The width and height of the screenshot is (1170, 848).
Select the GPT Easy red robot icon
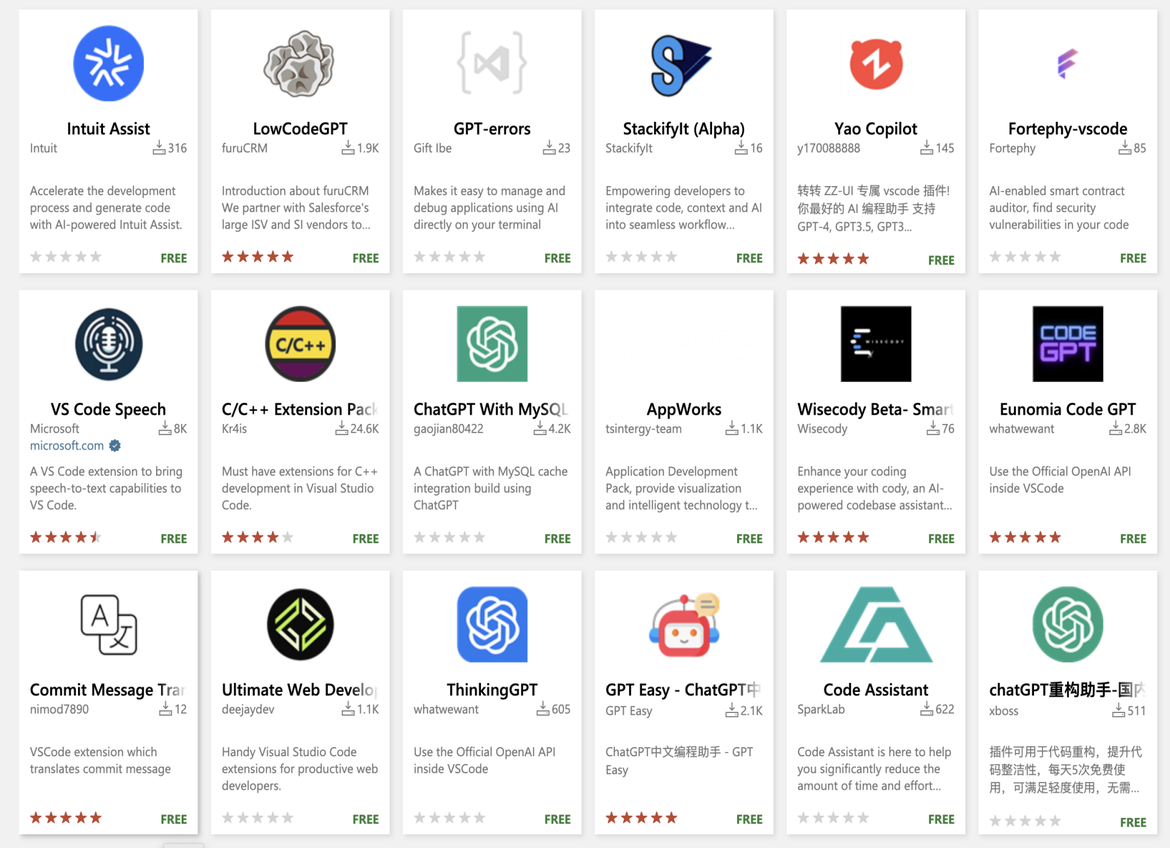pos(683,625)
